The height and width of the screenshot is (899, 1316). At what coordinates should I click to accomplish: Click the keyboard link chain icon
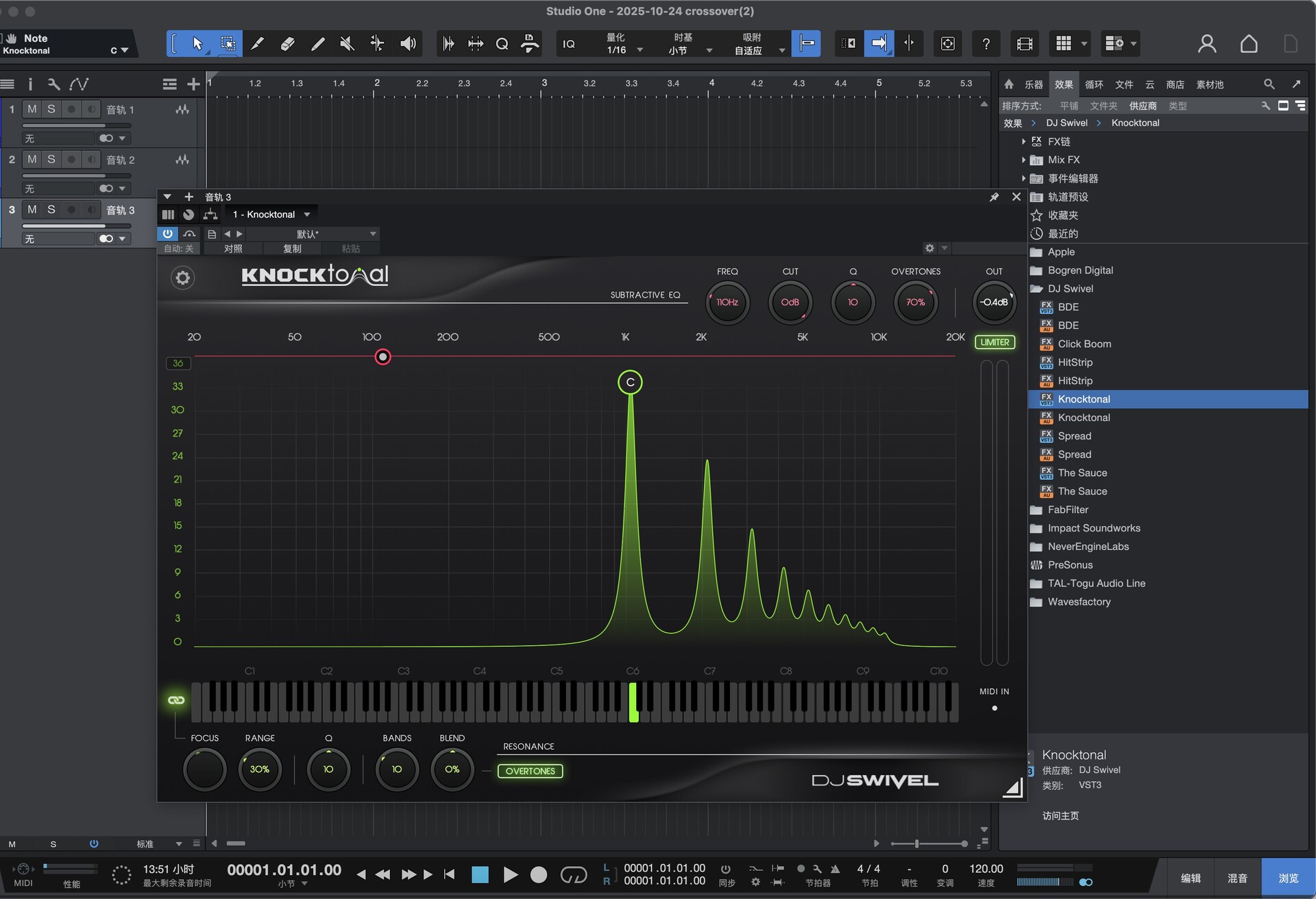(x=176, y=700)
